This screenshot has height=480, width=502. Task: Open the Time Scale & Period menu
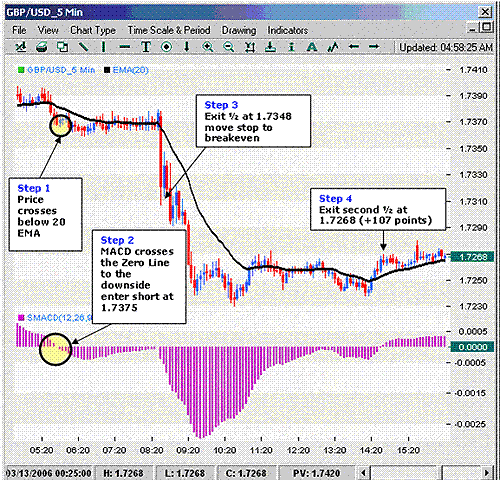coord(169,30)
